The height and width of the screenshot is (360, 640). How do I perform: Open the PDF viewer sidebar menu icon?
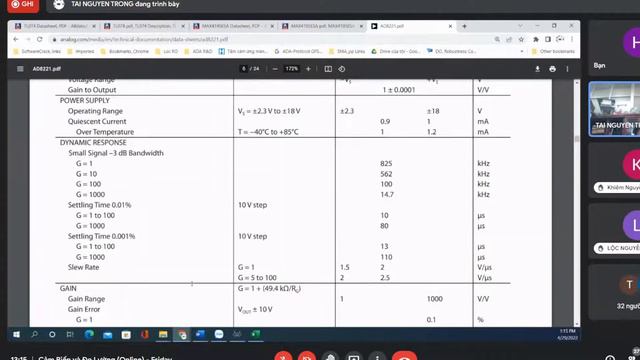(20, 69)
